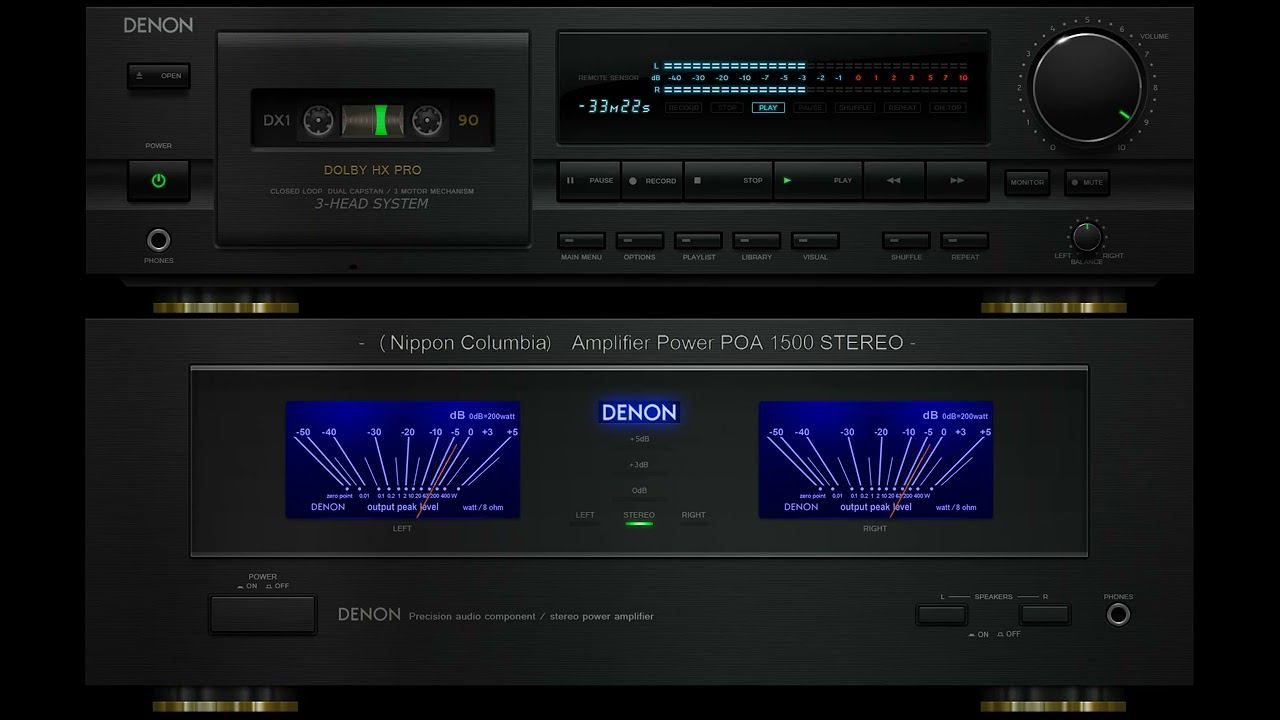Pause playback with the PAUSE button
Image resolution: width=1280 pixels, height=720 pixels.
pos(590,181)
